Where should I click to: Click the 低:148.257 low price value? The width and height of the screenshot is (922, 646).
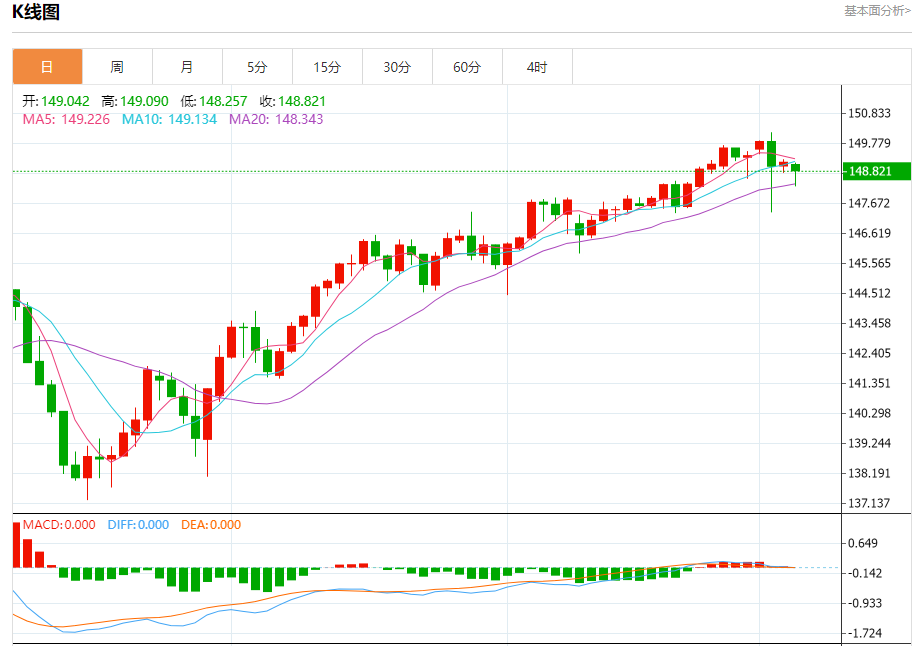pos(213,101)
